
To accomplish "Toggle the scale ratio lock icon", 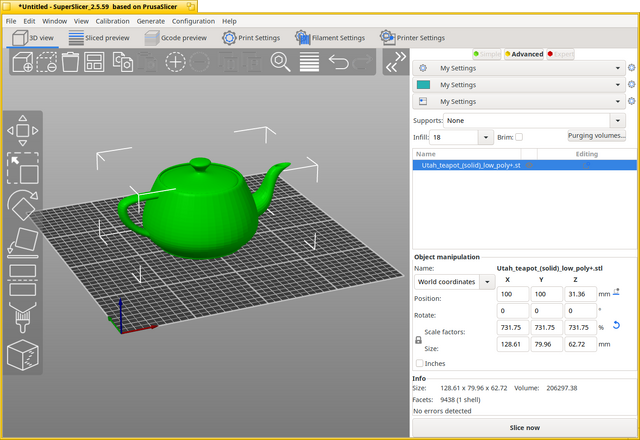I will 418,340.
